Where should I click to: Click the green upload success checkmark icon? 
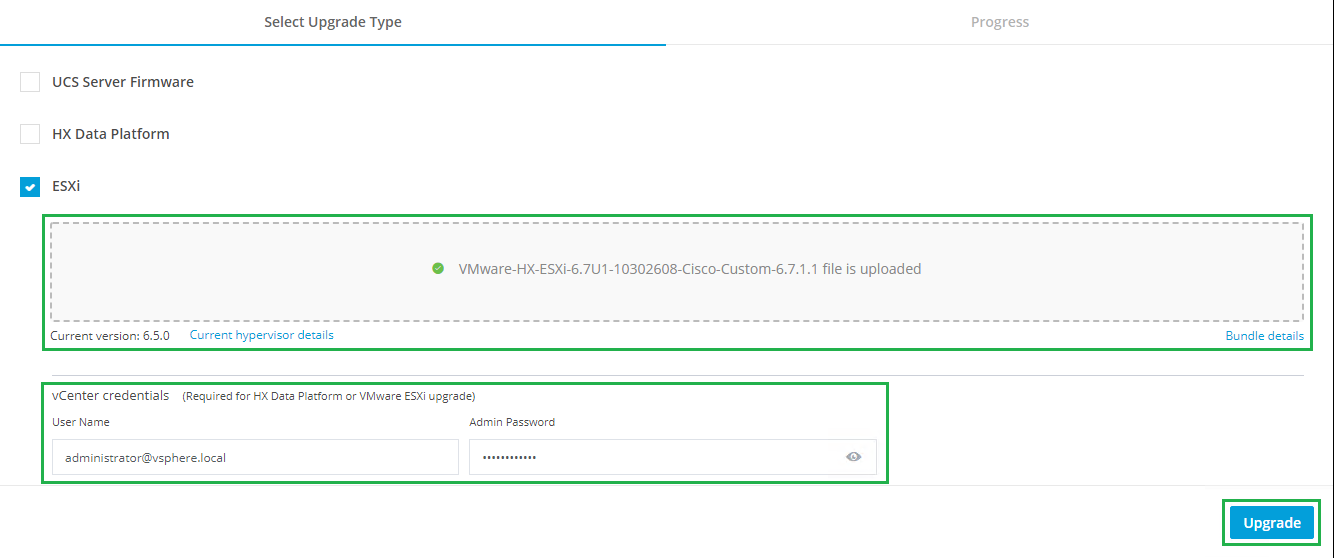tap(438, 268)
